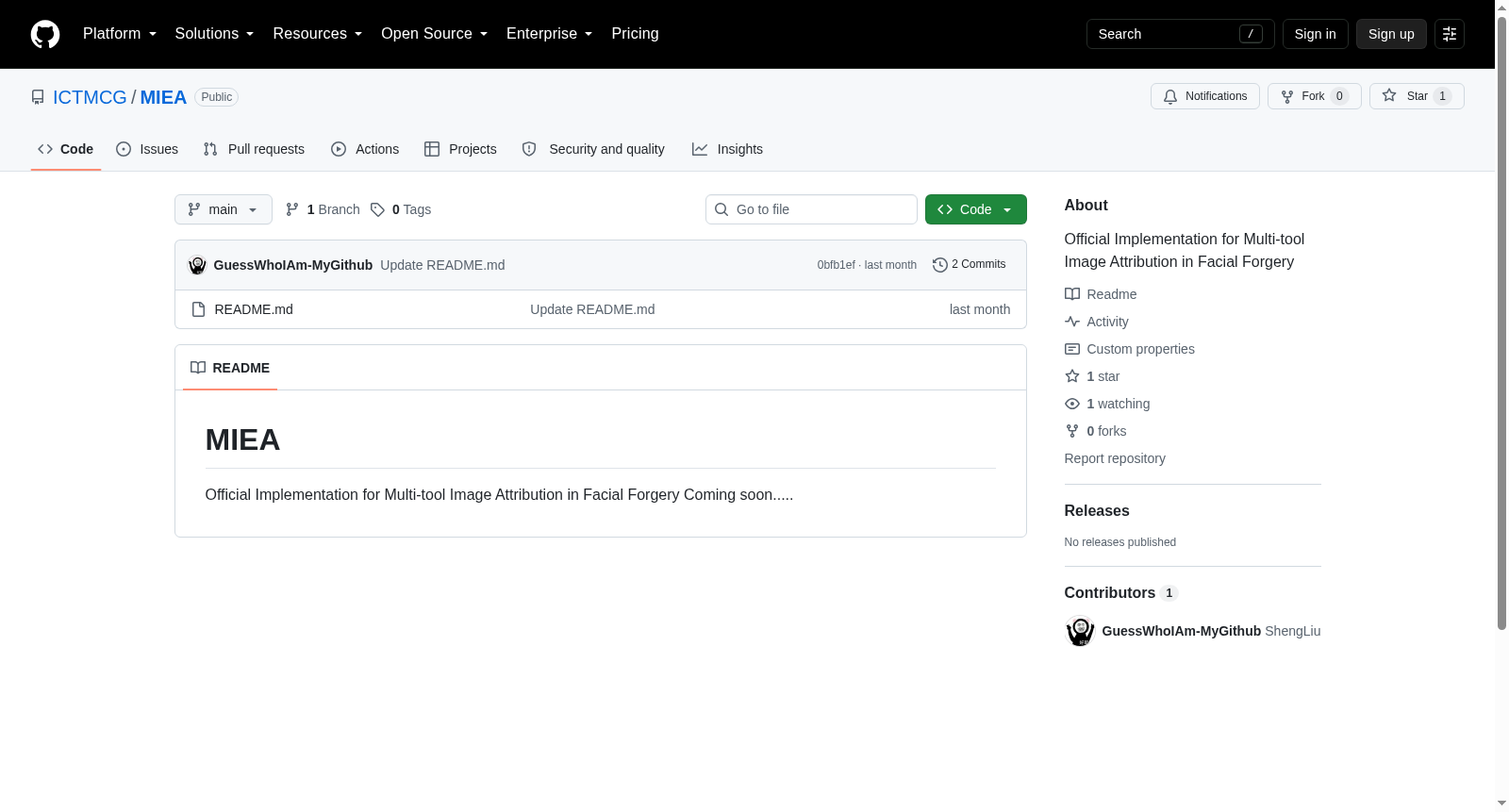Click the tag icon next to 0 Tags

(x=377, y=209)
